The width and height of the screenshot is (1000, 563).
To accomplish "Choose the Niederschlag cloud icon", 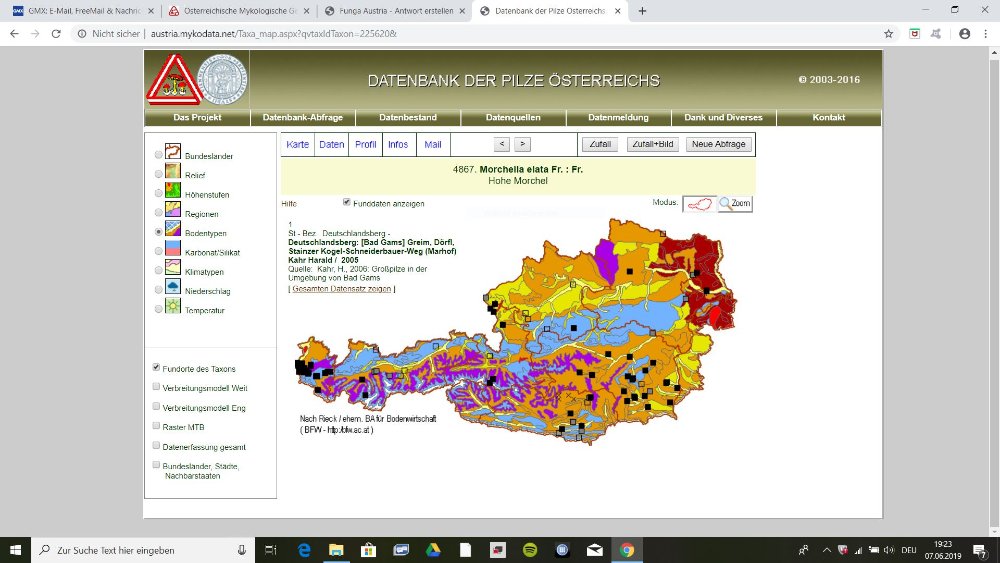I will [x=173, y=289].
